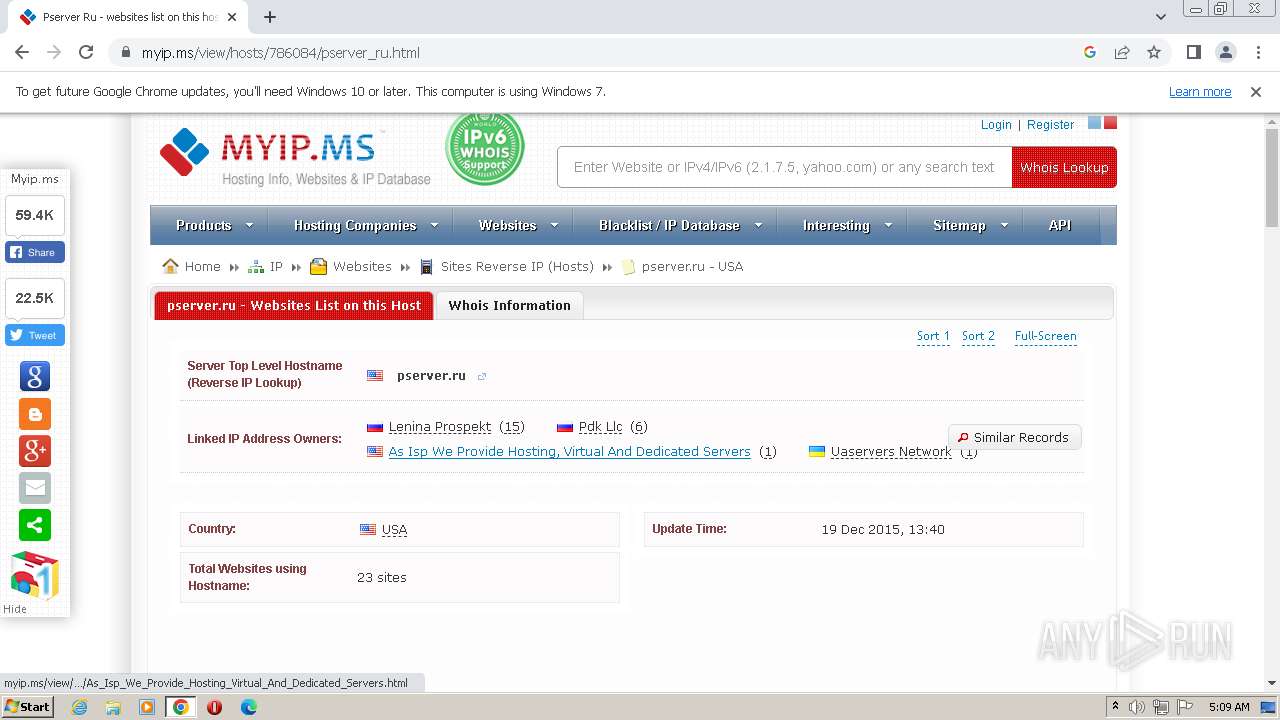1280x720 pixels.
Task: Expand the Websites navigation menu
Action: 518,225
